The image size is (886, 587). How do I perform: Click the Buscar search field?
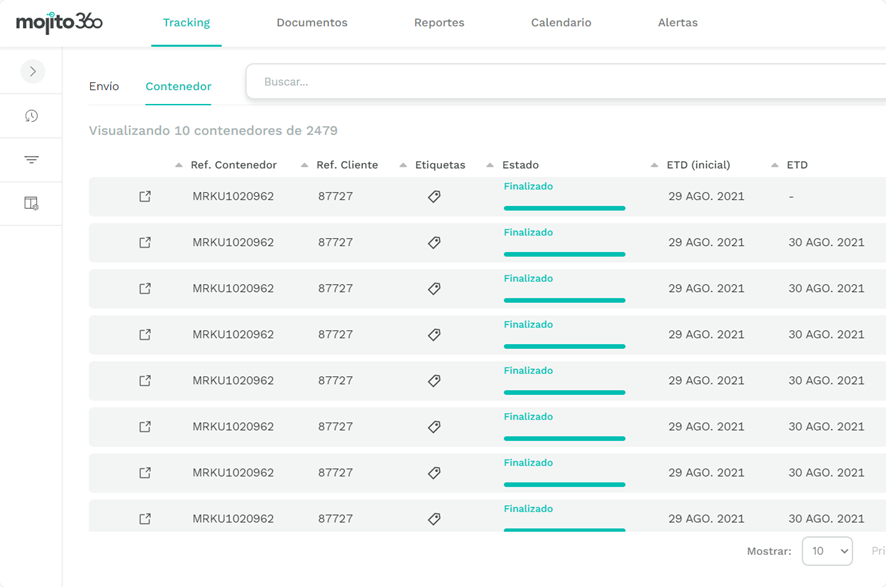[560, 82]
